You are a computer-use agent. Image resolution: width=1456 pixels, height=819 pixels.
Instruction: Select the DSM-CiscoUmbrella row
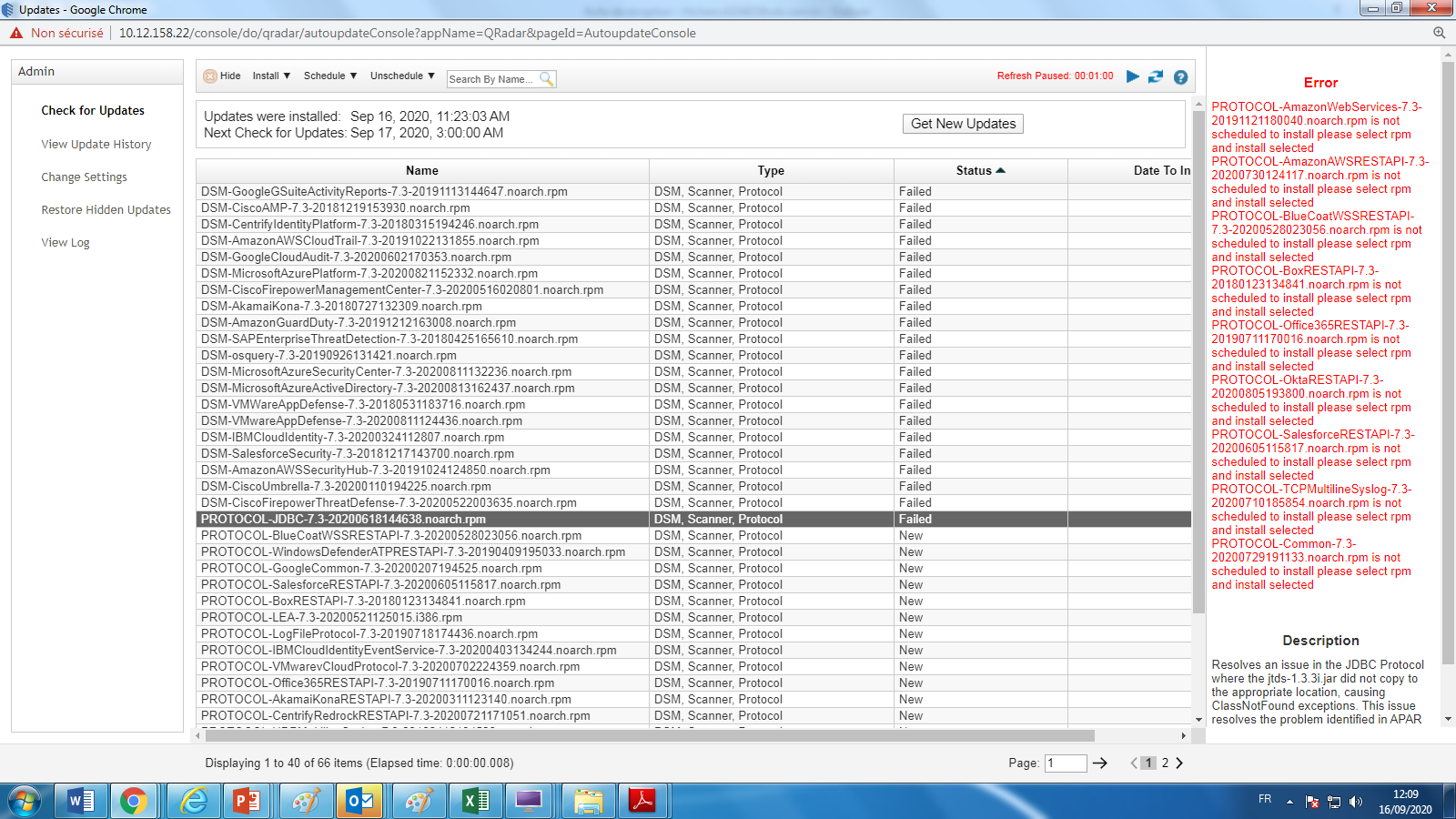(693, 486)
